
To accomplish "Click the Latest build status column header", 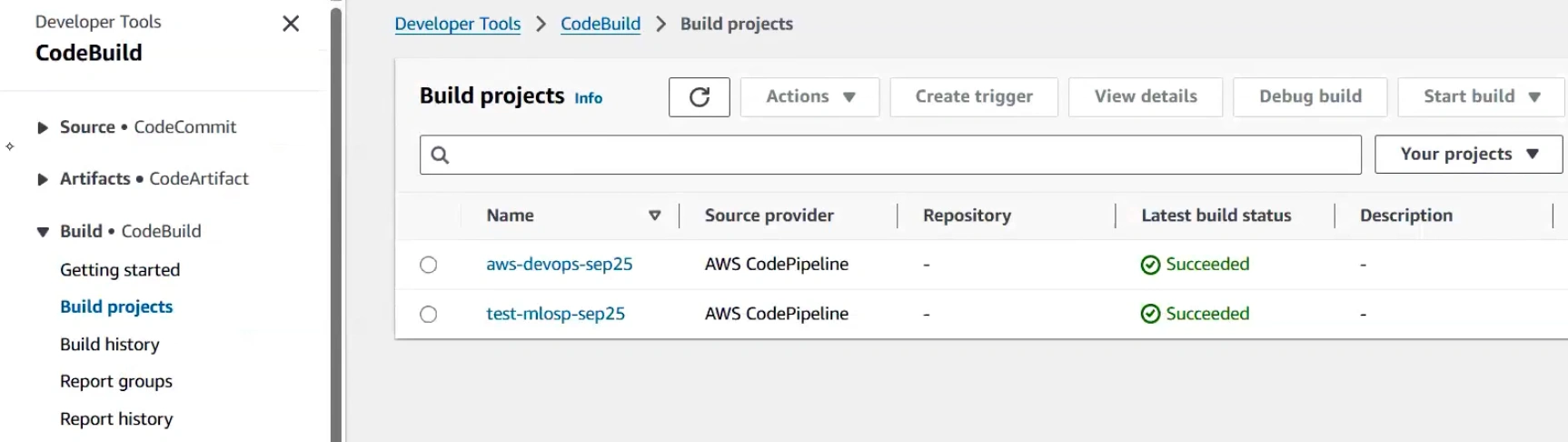I will [x=1216, y=216].
